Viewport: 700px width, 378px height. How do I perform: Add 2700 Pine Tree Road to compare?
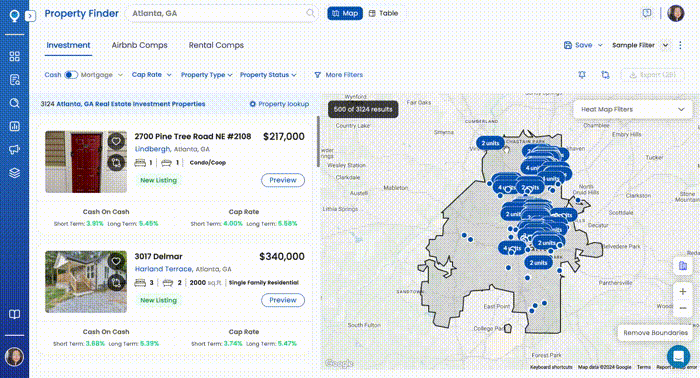coord(116,162)
